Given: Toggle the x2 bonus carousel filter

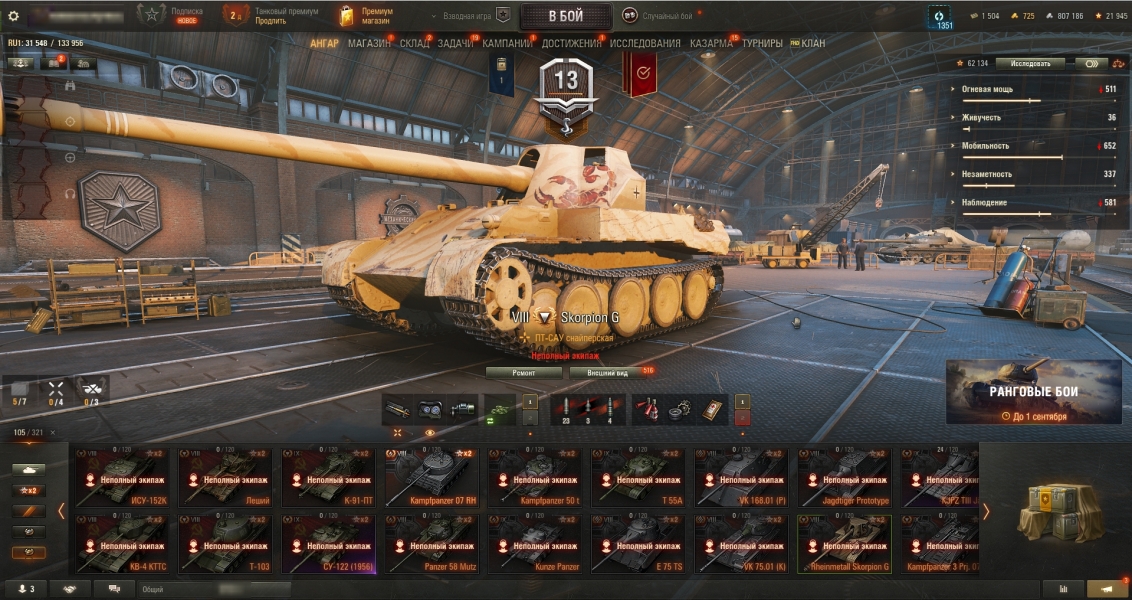Looking at the screenshot, I should (28, 490).
